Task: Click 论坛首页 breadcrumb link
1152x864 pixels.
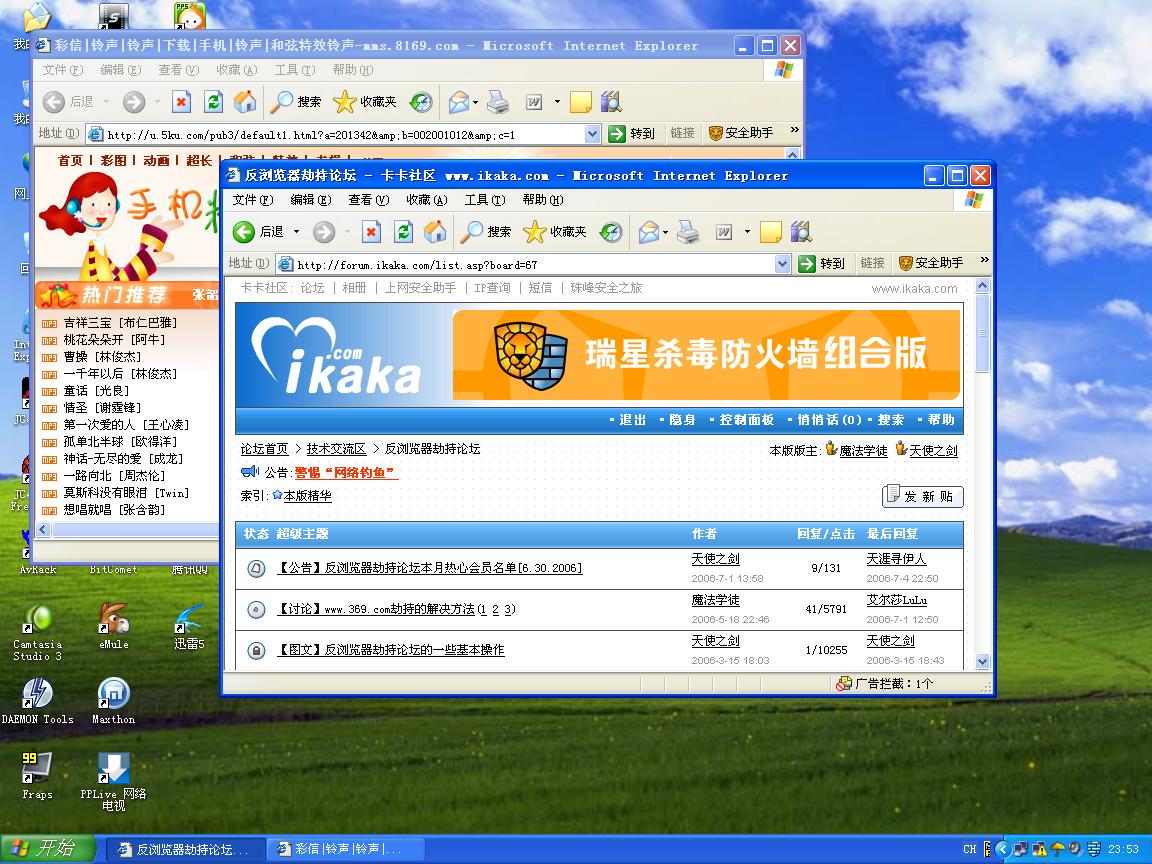Action: pos(264,449)
